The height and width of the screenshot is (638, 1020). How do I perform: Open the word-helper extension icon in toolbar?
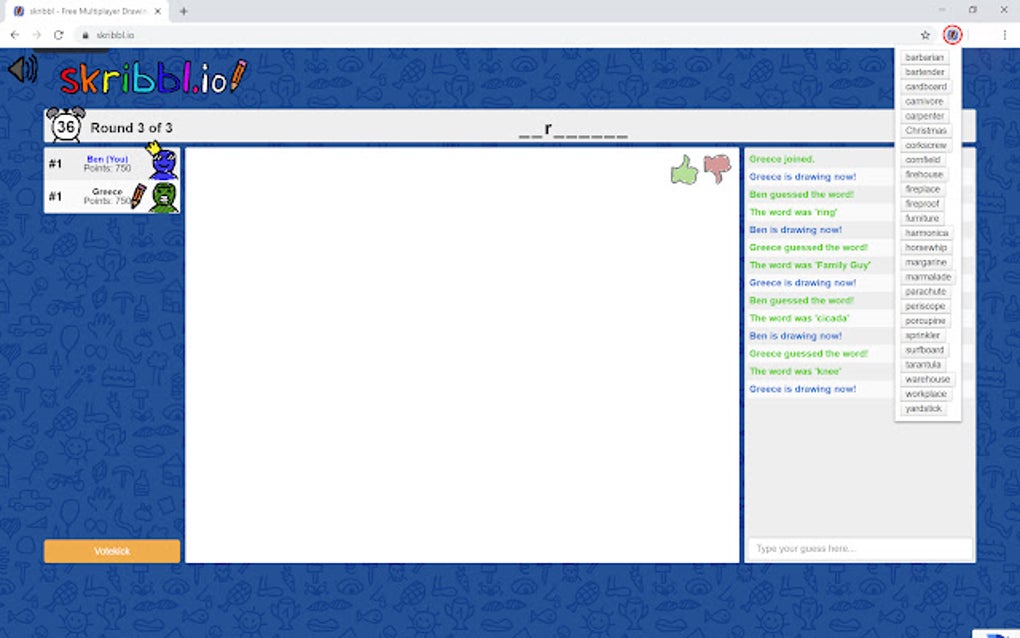click(x=953, y=33)
